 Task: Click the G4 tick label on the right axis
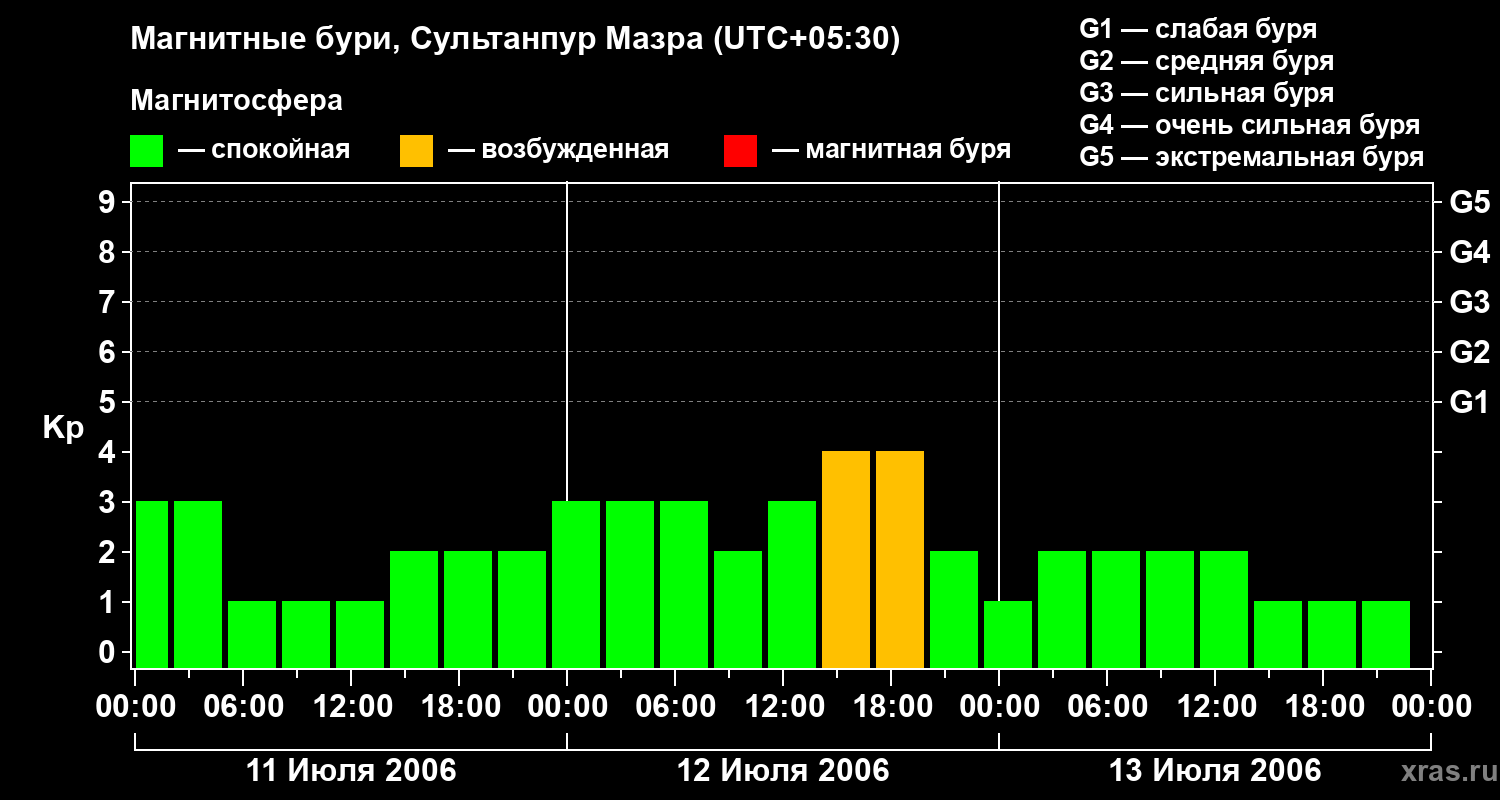pyautogui.click(x=1469, y=252)
